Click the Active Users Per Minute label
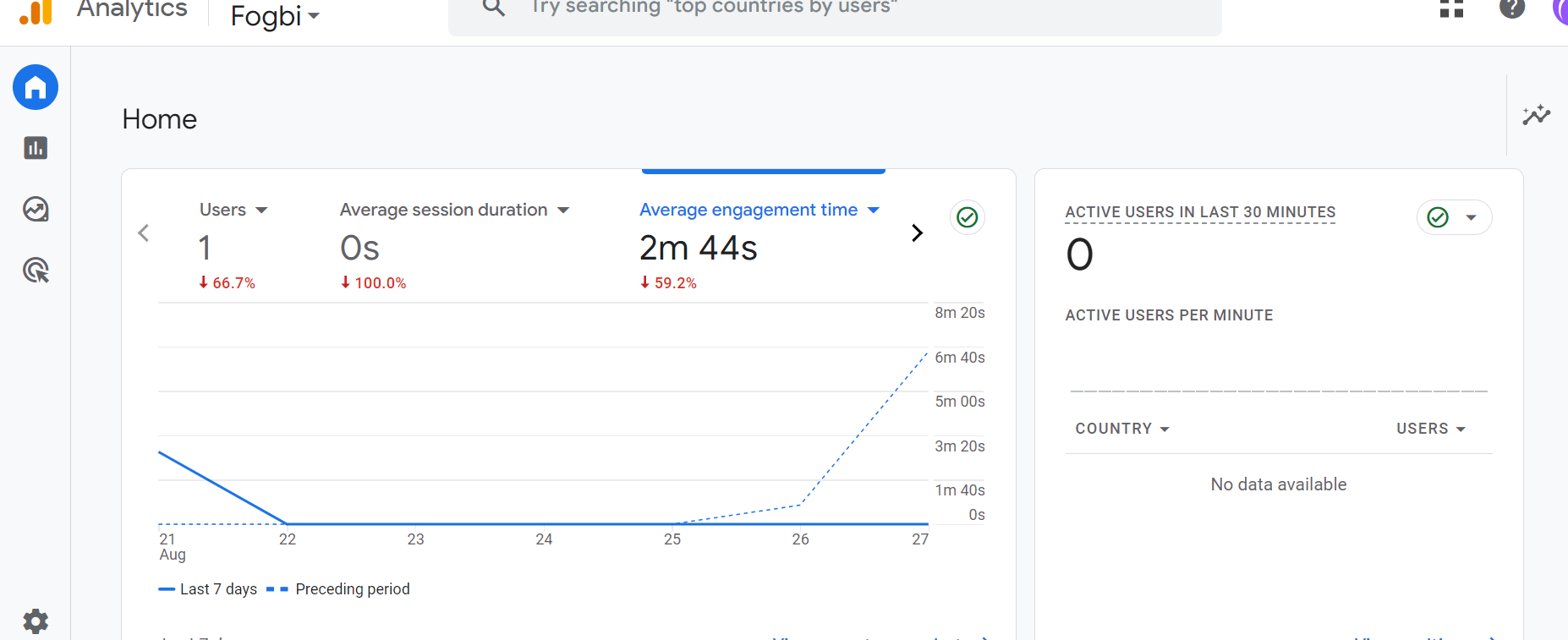 pyautogui.click(x=1169, y=315)
